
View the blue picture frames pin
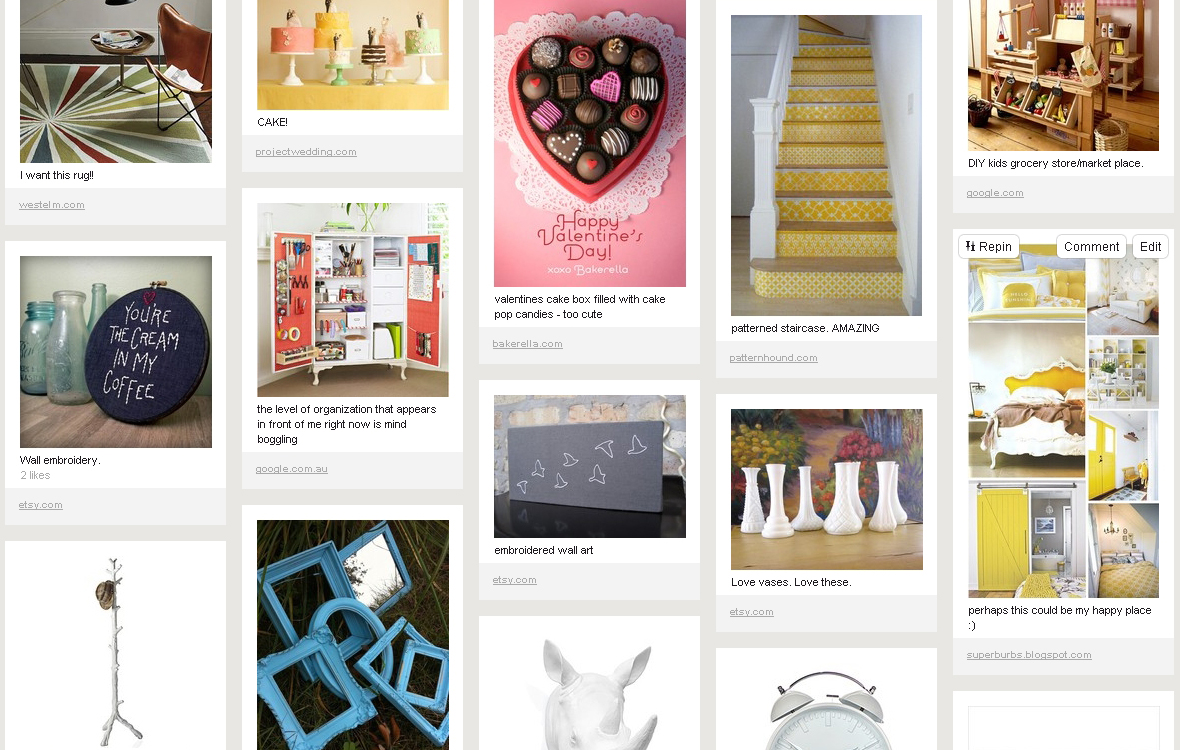353,635
